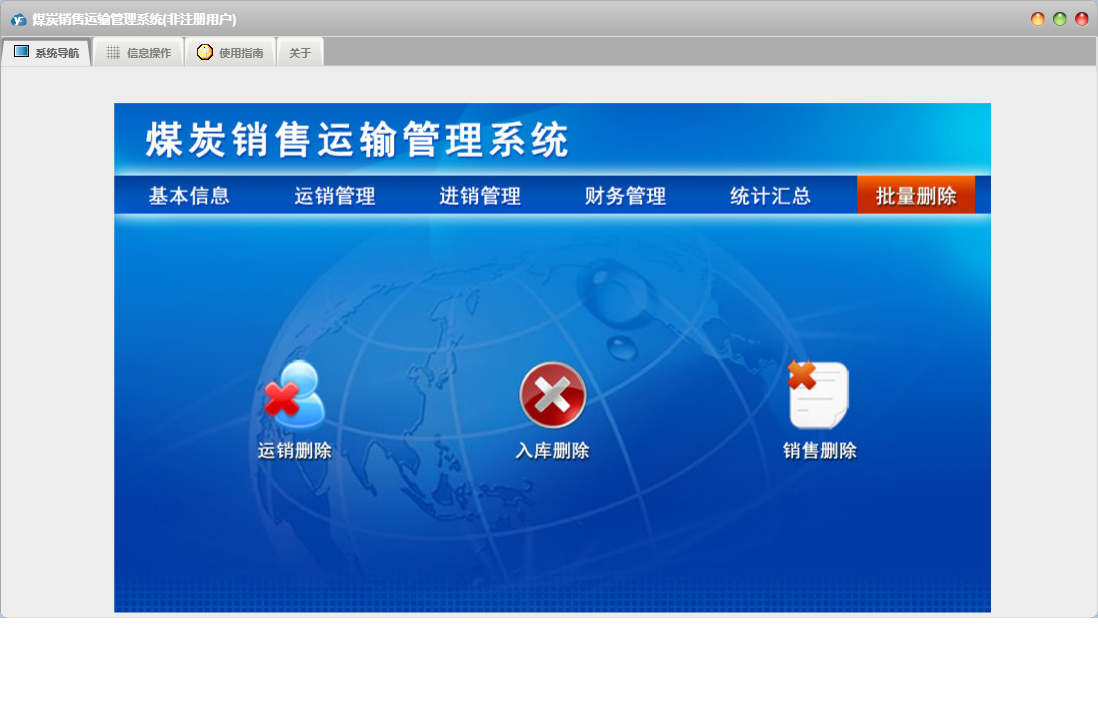Open the 使用指南 tab

[x=230, y=53]
